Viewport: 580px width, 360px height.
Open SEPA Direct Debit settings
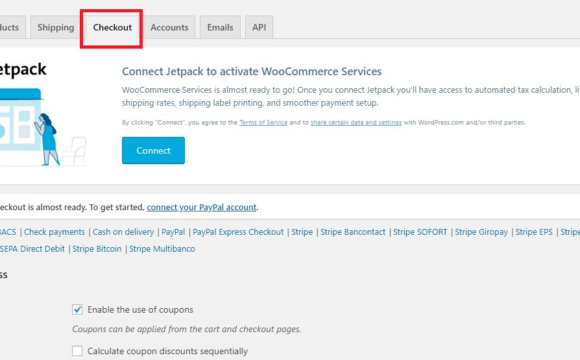(x=32, y=249)
